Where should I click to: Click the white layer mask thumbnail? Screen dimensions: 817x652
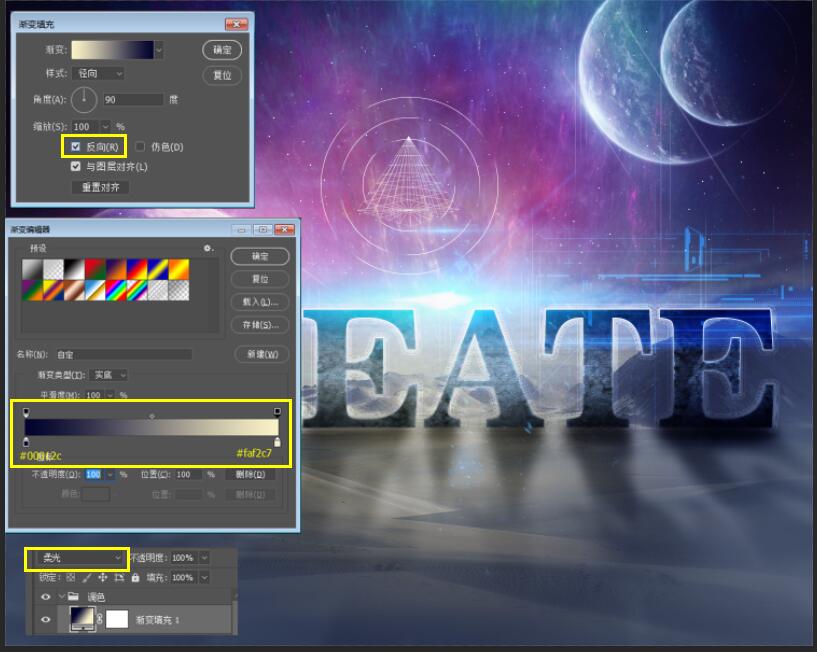(x=117, y=619)
